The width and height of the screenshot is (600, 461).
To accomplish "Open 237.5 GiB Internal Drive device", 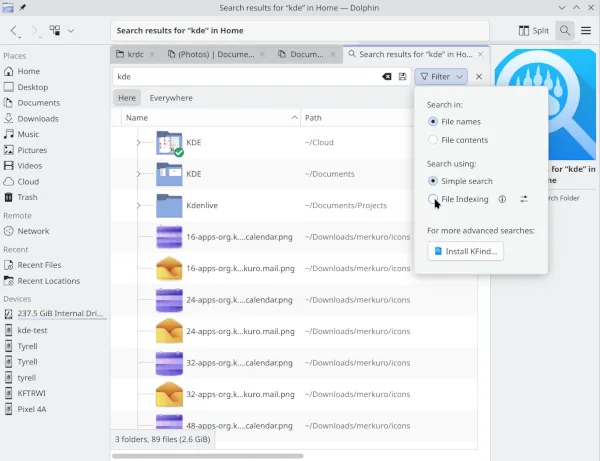I will click(55, 314).
